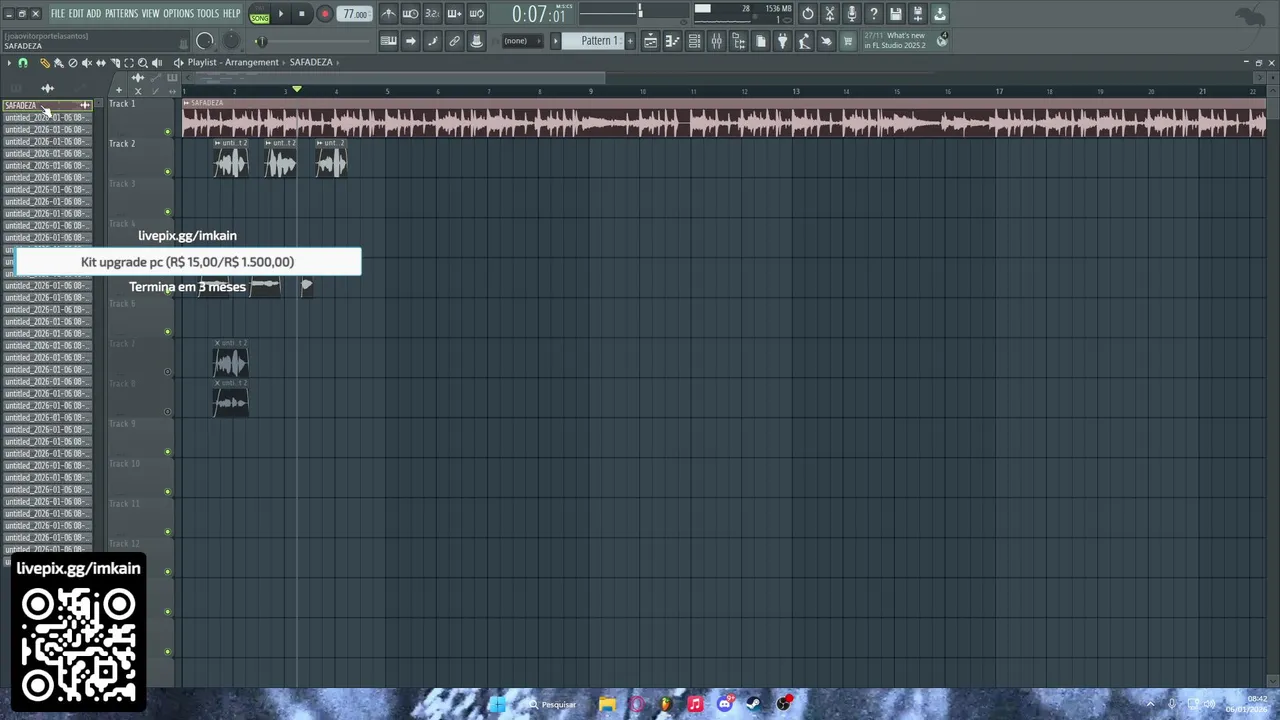Image resolution: width=1280 pixels, height=720 pixels.
Task: Open the Piano roll view icon
Action: click(x=672, y=41)
